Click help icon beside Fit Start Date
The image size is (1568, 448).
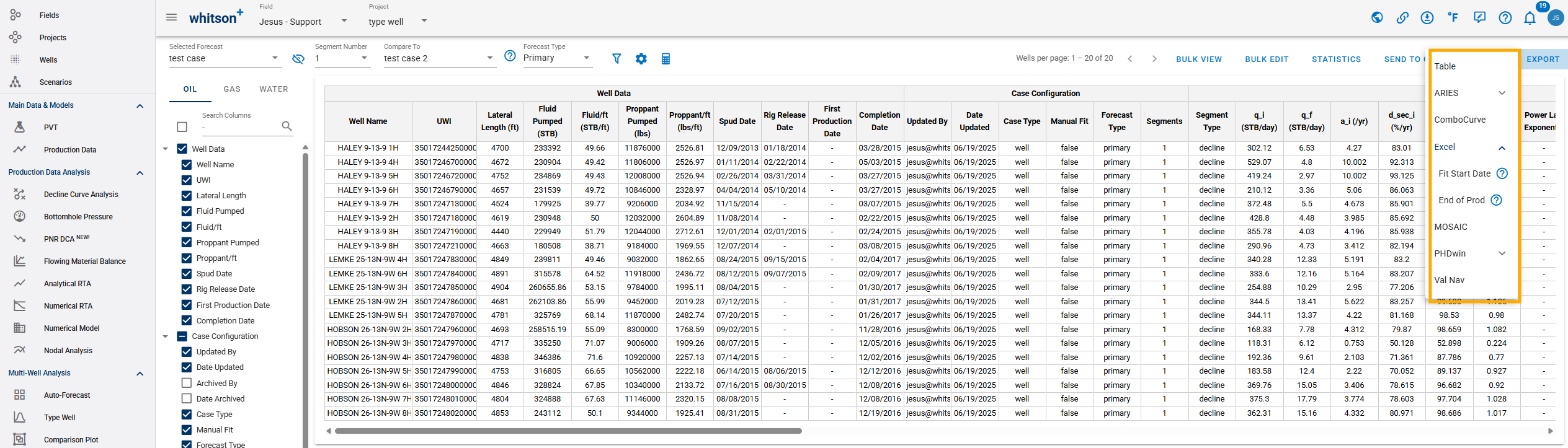click(1502, 173)
